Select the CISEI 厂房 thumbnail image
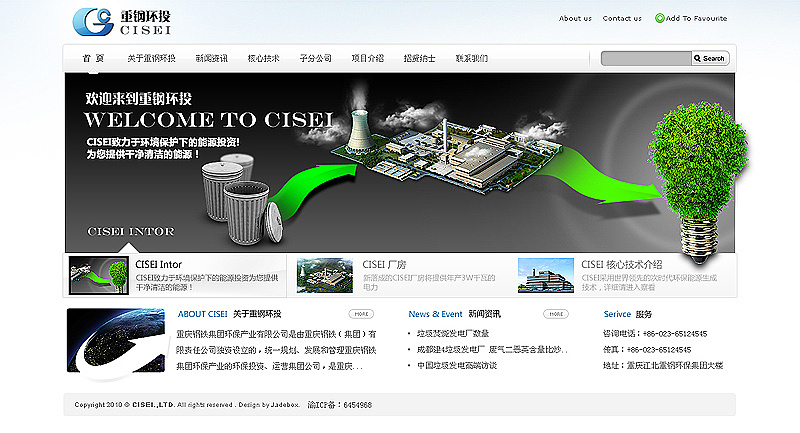The image size is (800, 433). (x=325, y=275)
